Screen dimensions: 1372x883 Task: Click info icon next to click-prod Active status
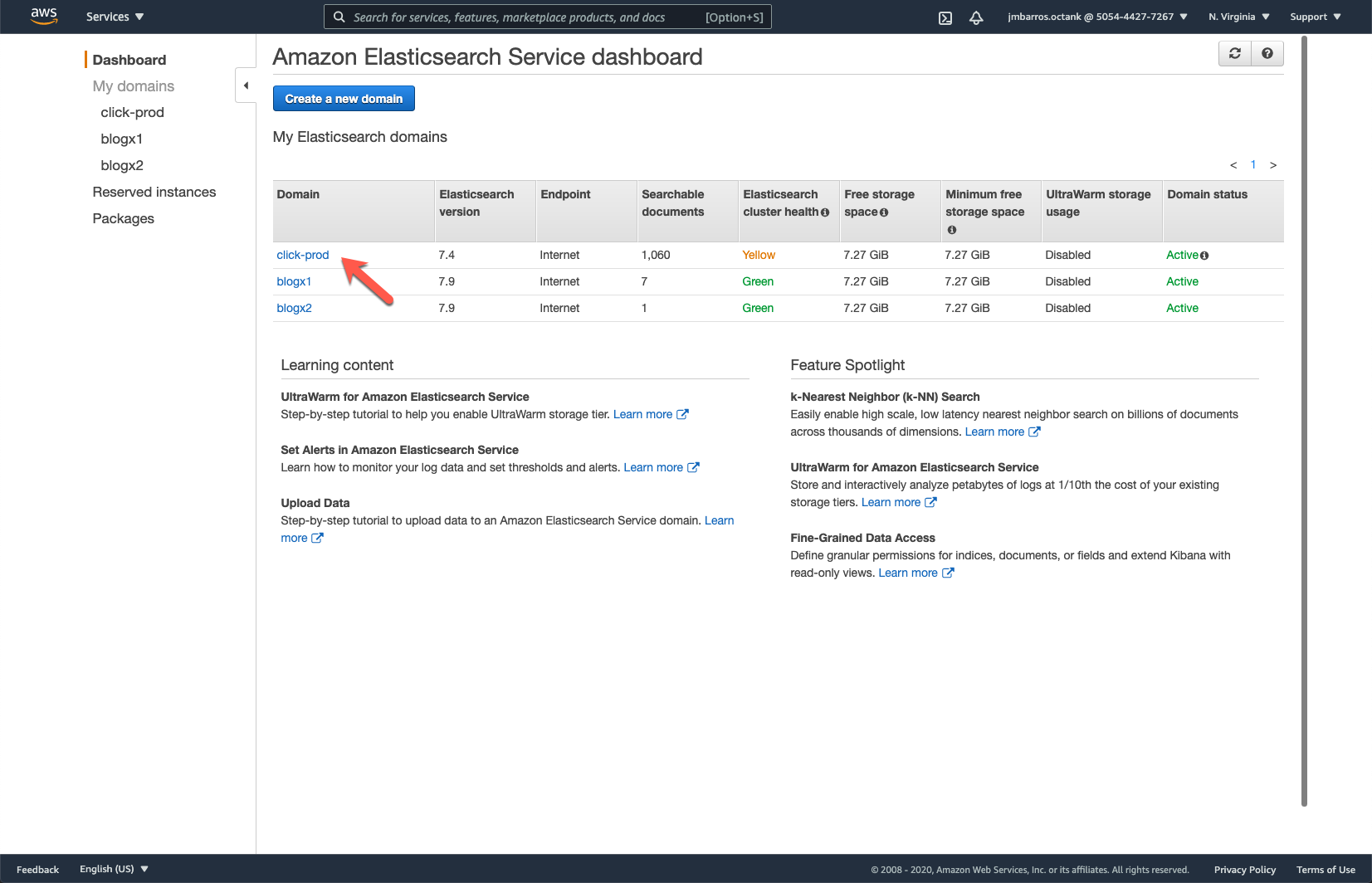click(x=1204, y=256)
